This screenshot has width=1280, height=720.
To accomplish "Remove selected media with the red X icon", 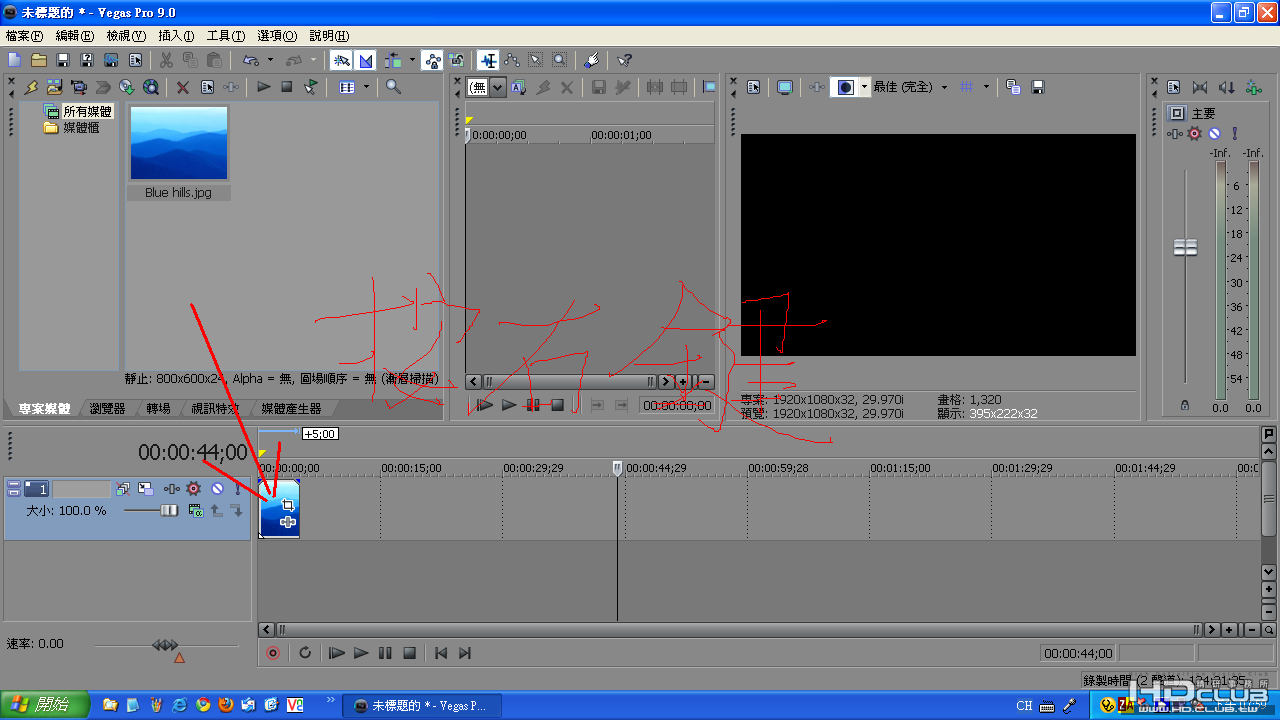I will (183, 87).
